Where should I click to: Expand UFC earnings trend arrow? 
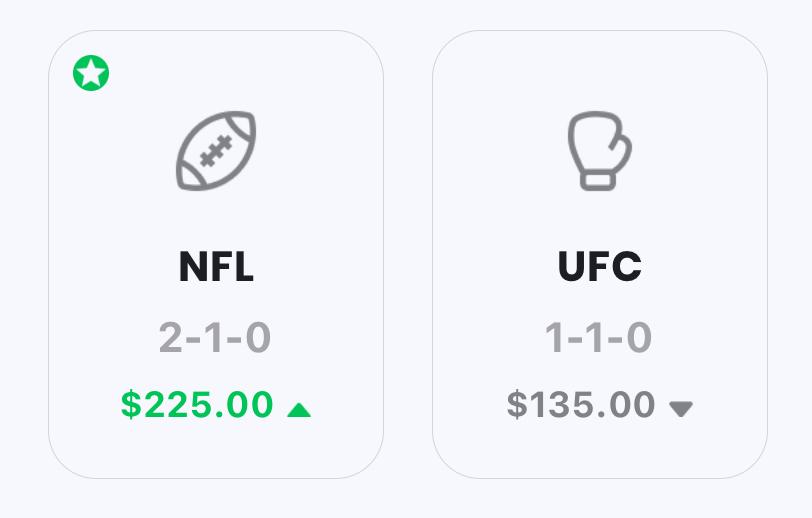click(x=681, y=409)
